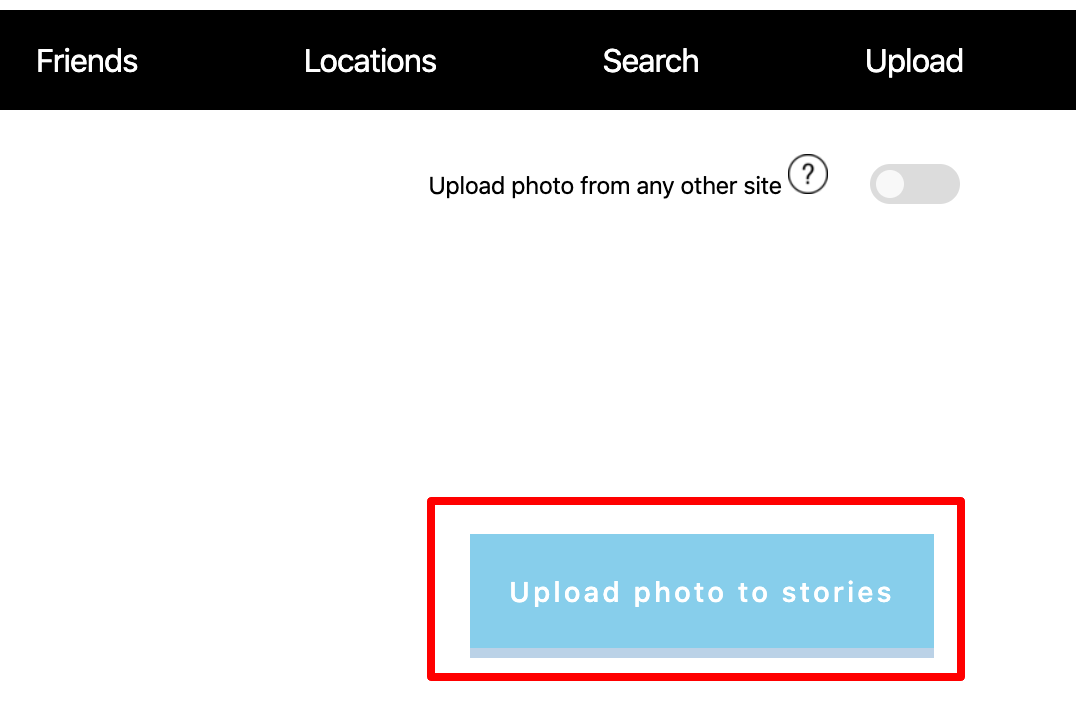The image size is (1076, 706).
Task: Click the Upload photo from any other site label
Action: coord(605,186)
